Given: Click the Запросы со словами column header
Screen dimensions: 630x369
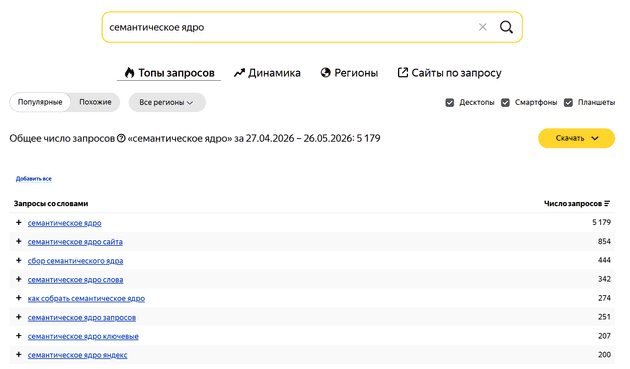Looking at the screenshot, I should pos(51,203).
